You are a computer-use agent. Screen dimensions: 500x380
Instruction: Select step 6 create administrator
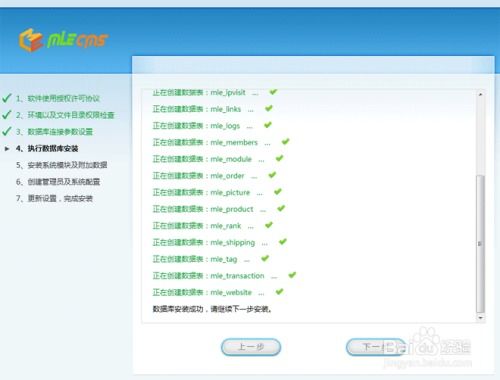tap(58, 182)
